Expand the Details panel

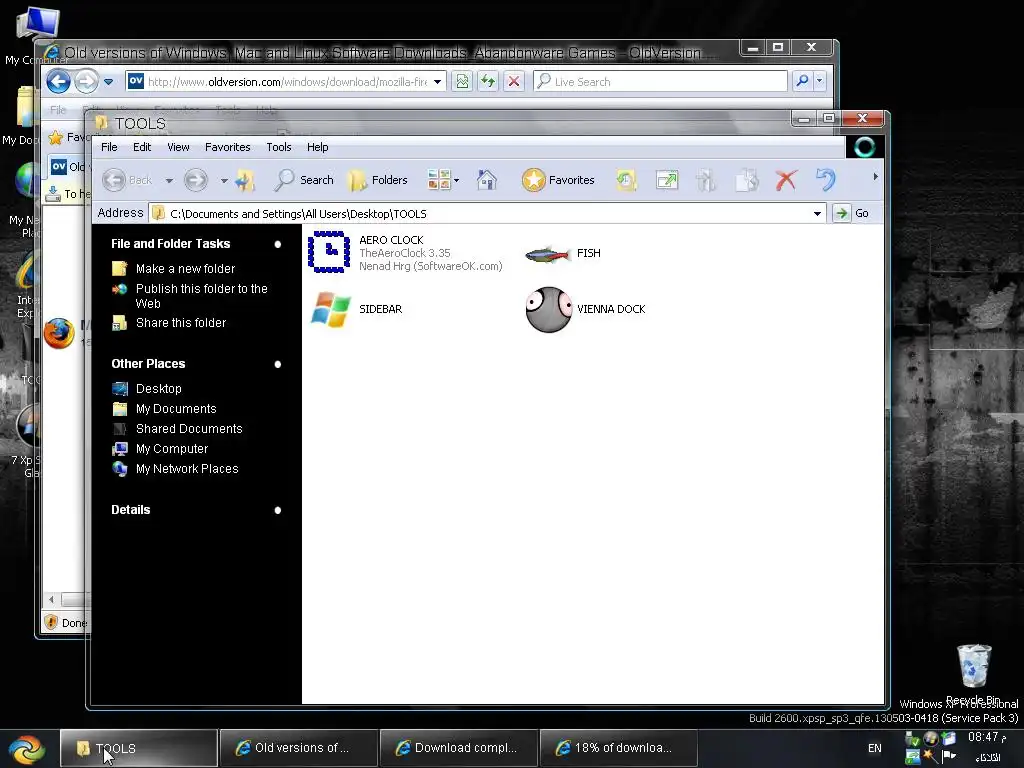pyautogui.click(x=278, y=511)
